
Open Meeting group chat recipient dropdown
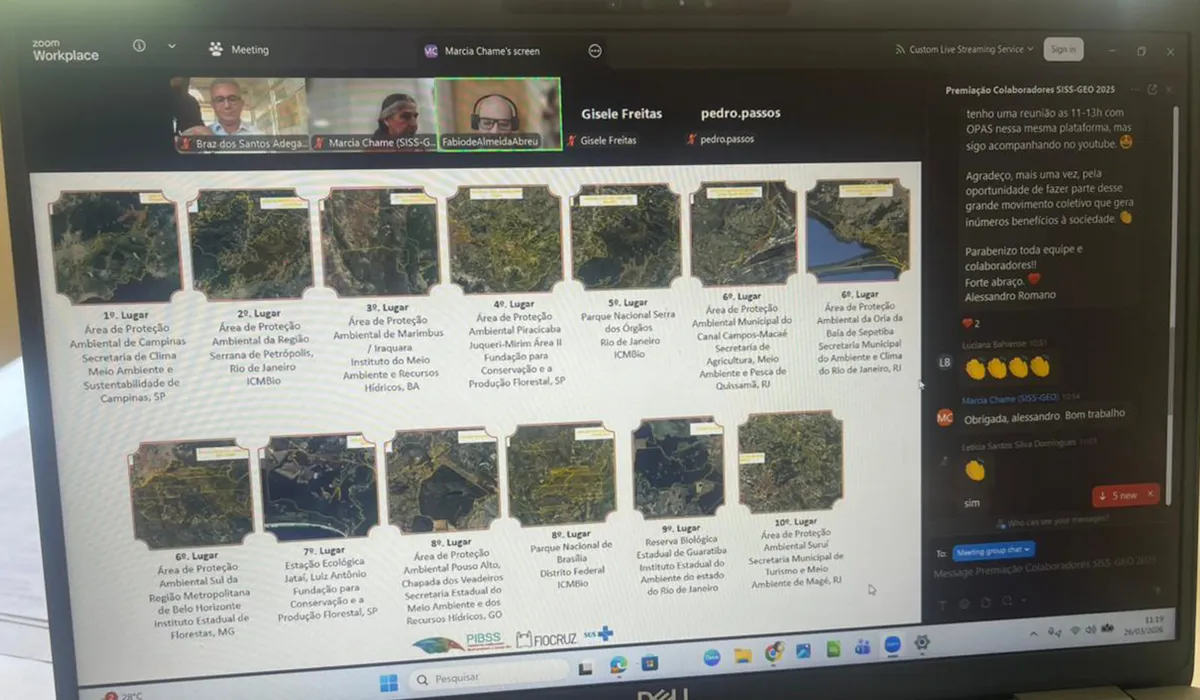[993, 551]
